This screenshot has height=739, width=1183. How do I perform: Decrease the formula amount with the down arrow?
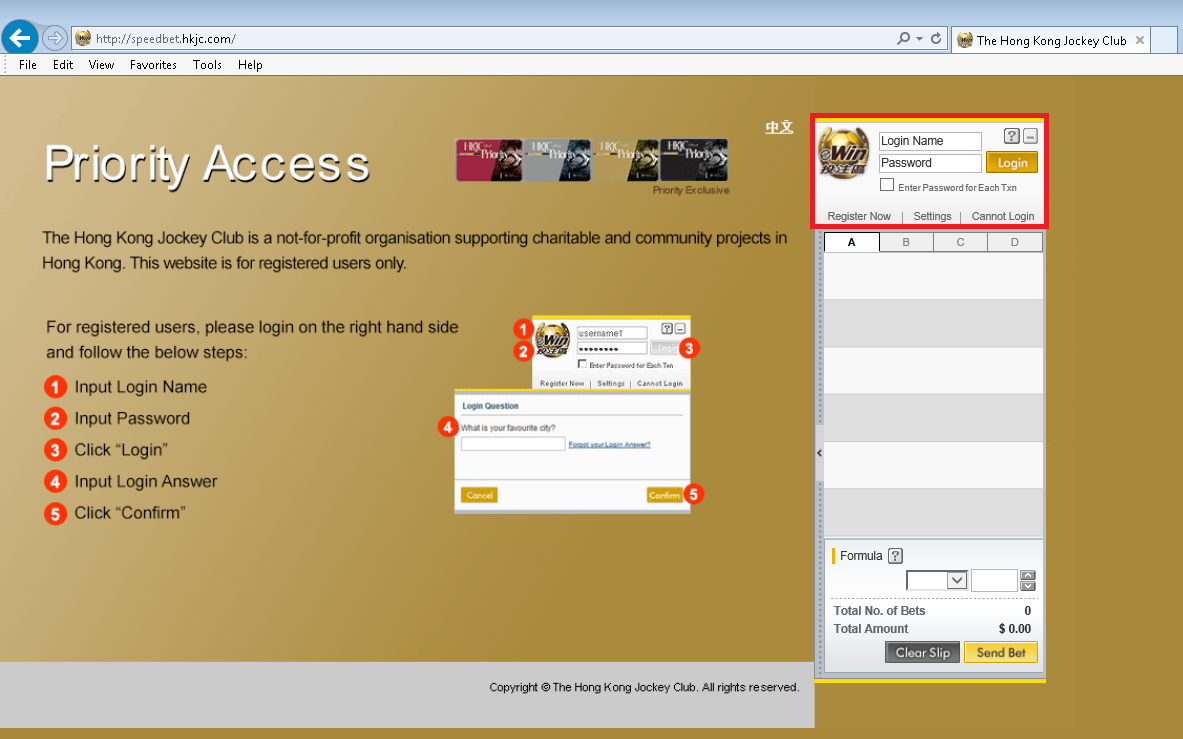tap(1028, 586)
